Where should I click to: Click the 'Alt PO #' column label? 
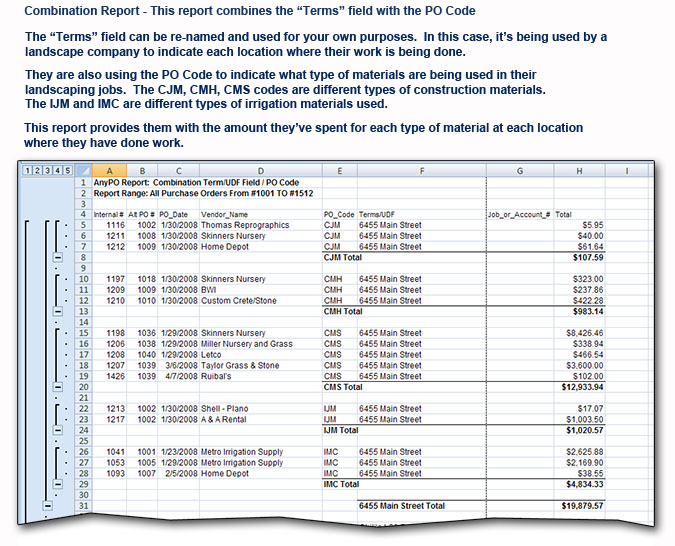(141, 214)
